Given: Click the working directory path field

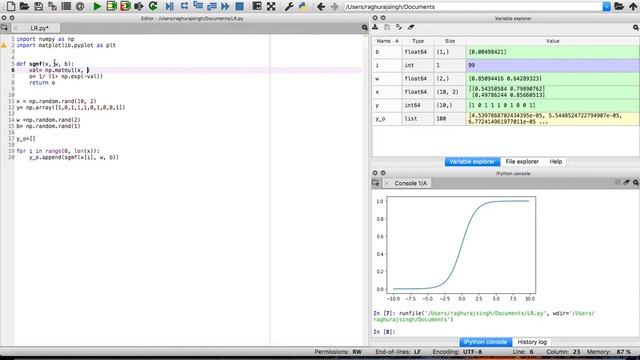Looking at the screenshot, I should [x=473, y=7].
